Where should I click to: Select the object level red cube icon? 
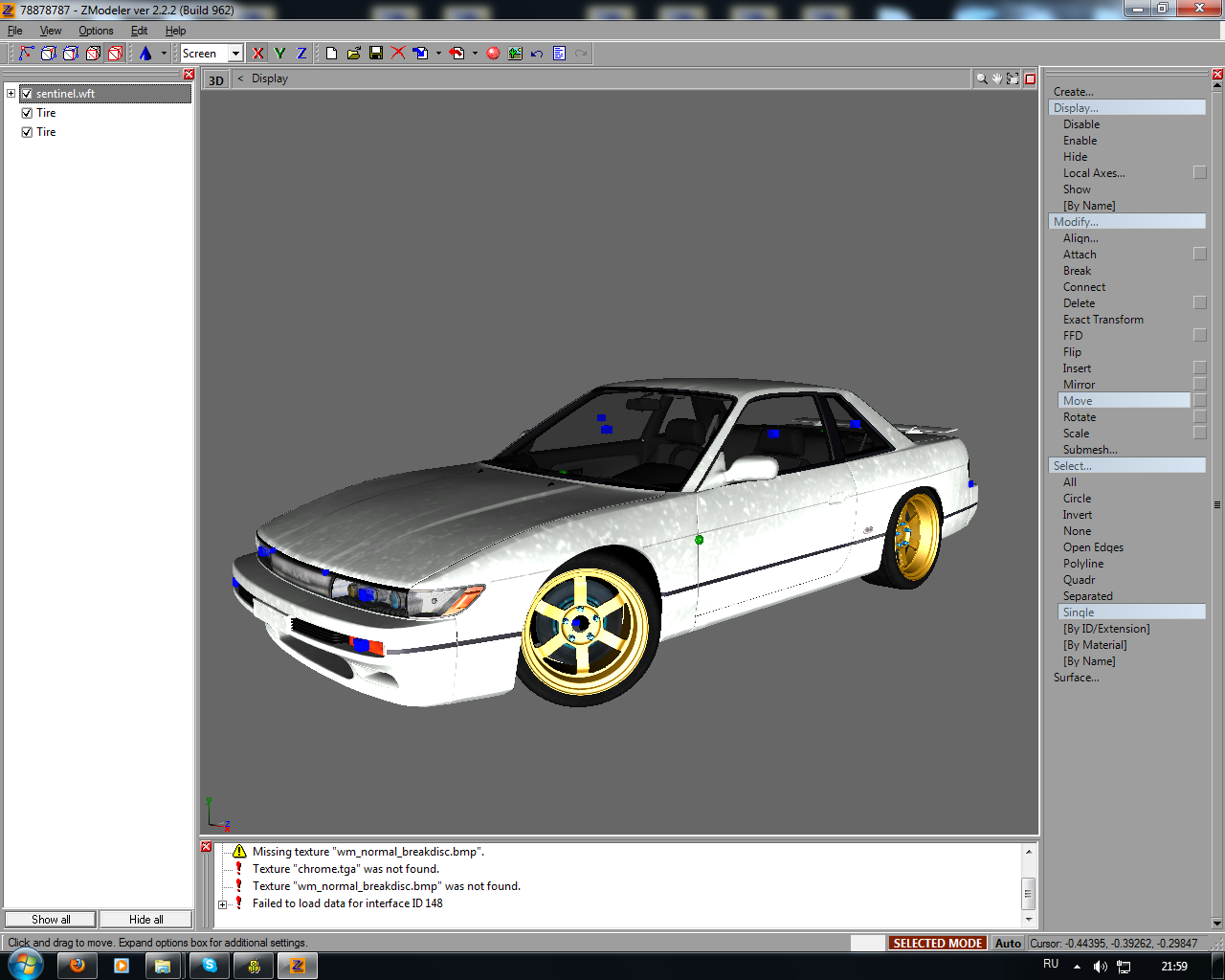pyautogui.click(x=93, y=54)
